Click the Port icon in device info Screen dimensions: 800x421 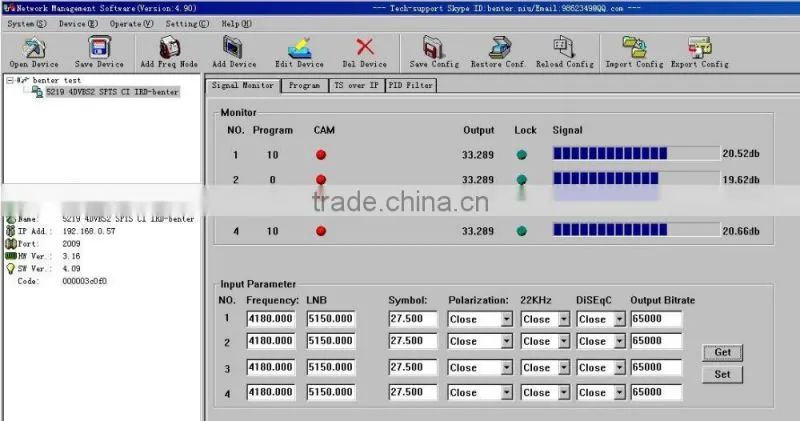tap(10, 243)
